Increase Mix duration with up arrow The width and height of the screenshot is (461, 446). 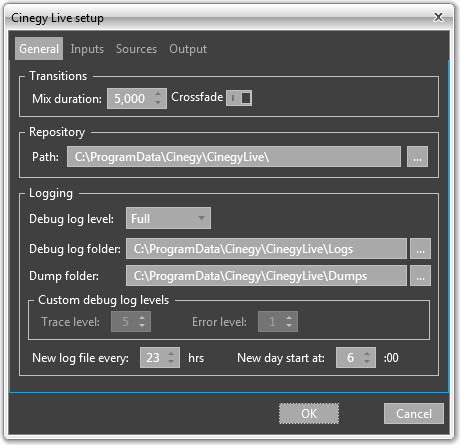158,94
